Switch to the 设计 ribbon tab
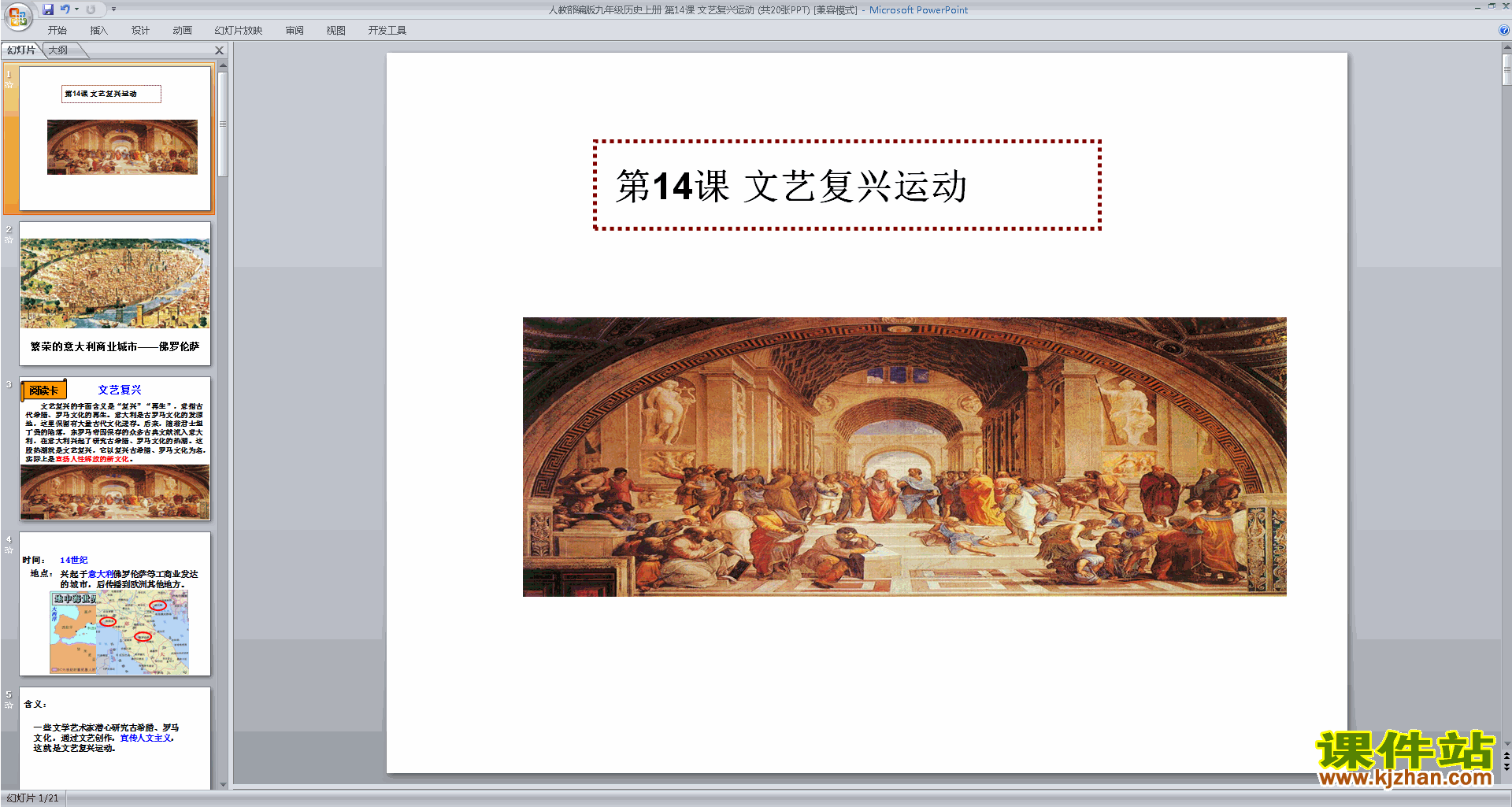The width and height of the screenshot is (1512, 807). (x=140, y=31)
